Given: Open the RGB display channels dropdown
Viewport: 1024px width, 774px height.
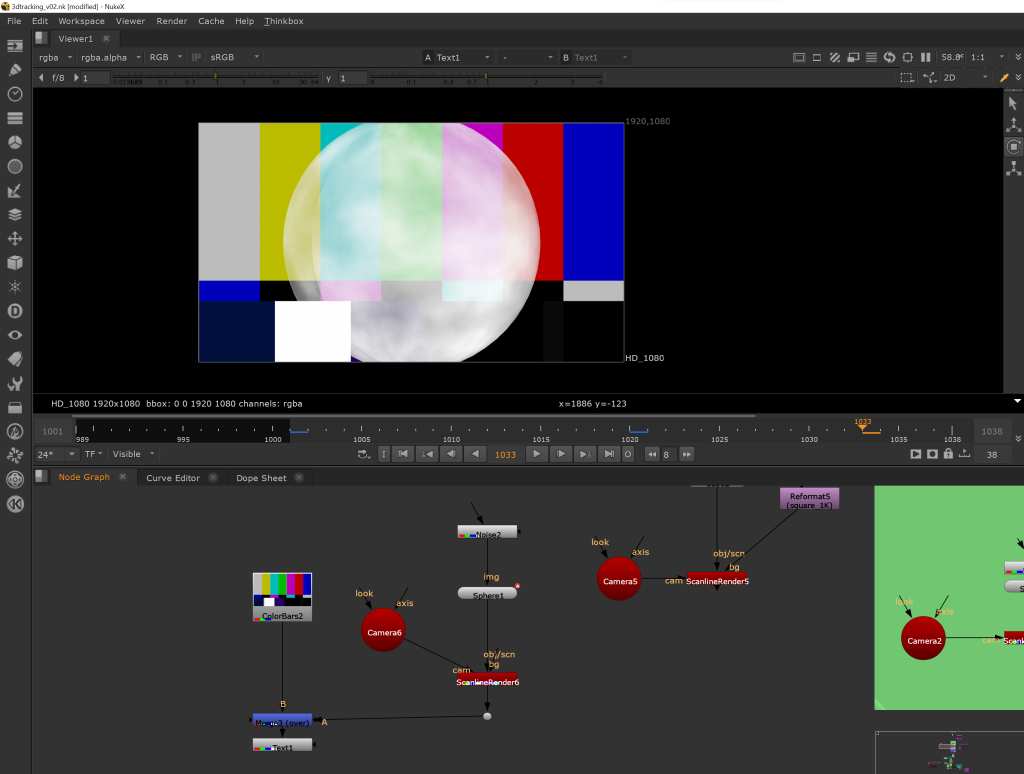Looking at the screenshot, I should pos(165,57).
